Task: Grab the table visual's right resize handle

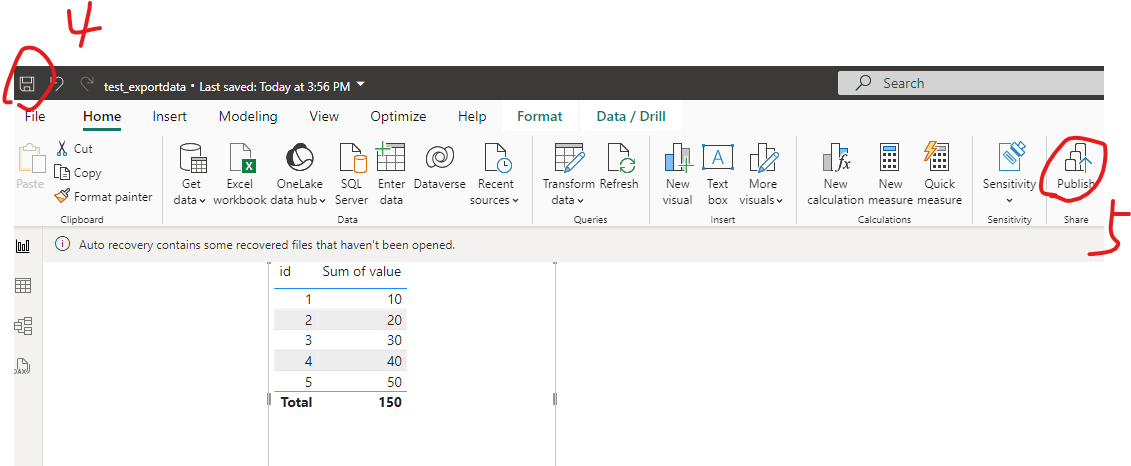Action: click(555, 399)
